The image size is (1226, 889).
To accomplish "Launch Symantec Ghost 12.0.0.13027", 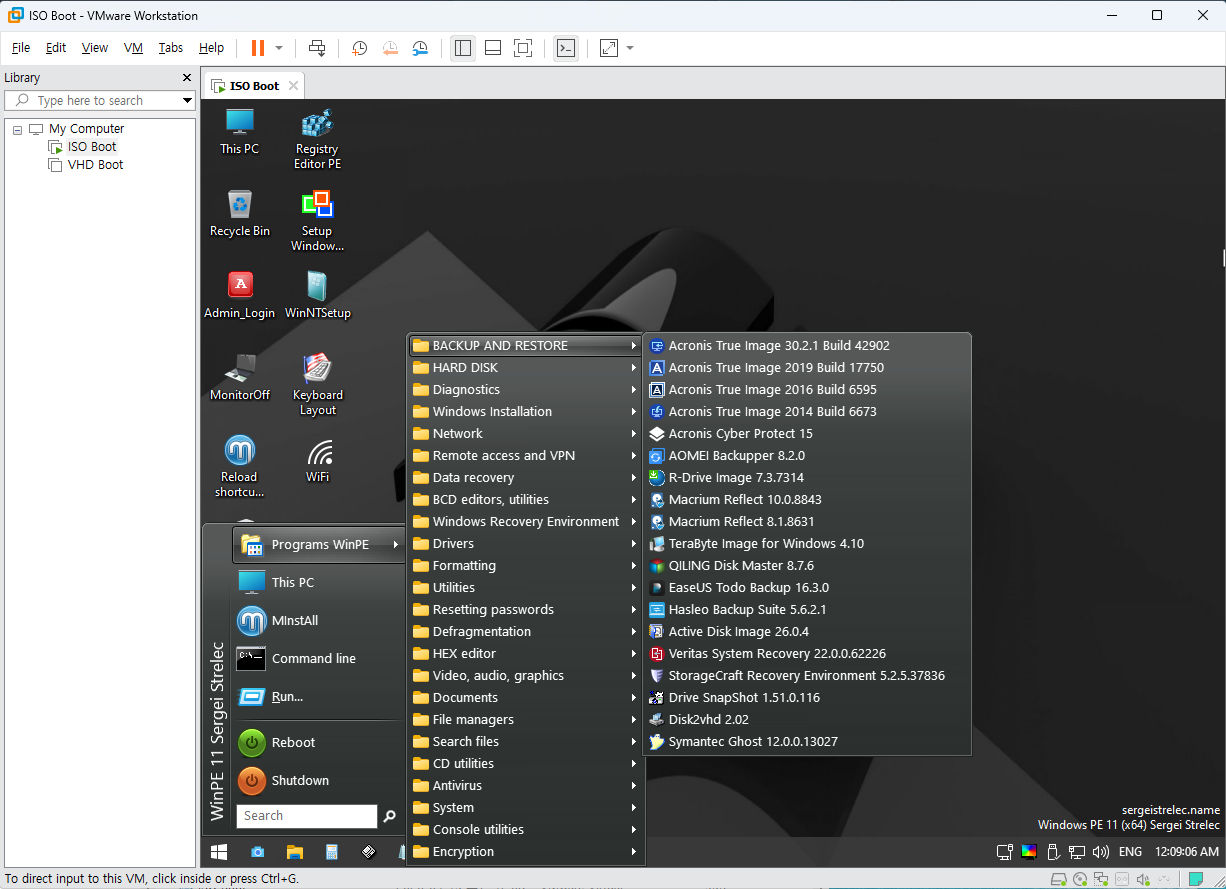I will point(806,742).
